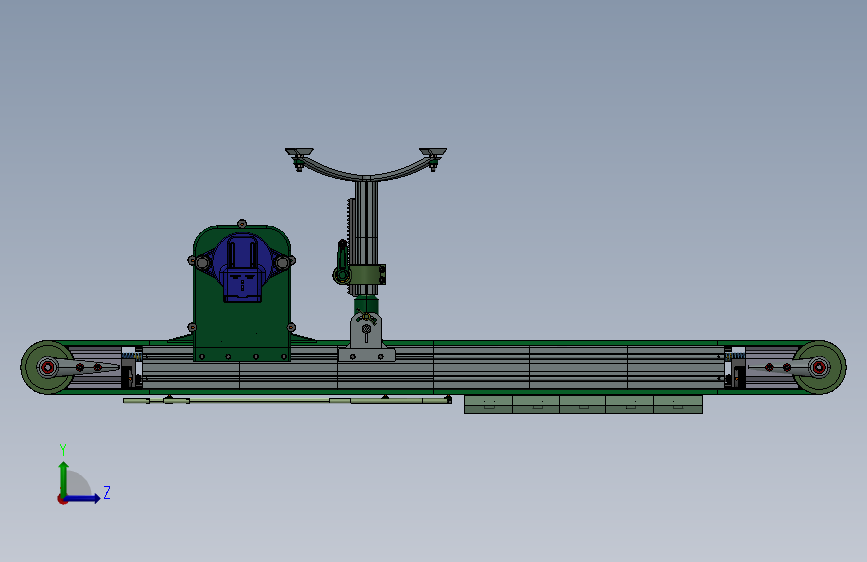Viewport: 867px width, 562px height.
Task: Select the blue motor inside the green housing
Action: point(242,268)
